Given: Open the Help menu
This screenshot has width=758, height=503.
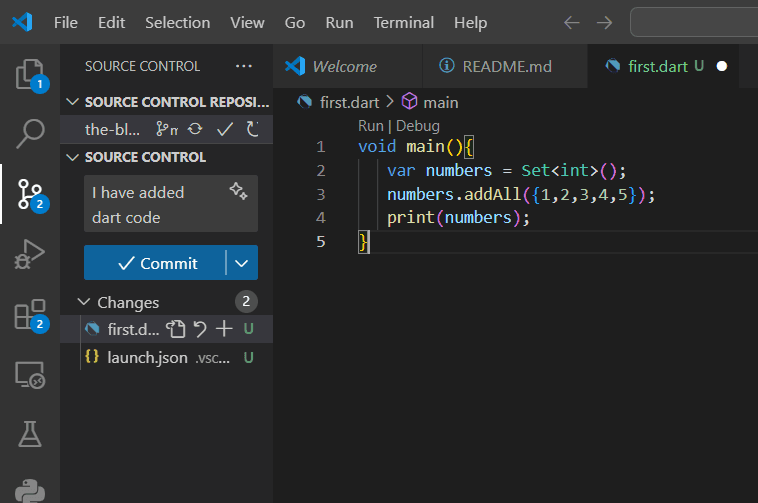Looking at the screenshot, I should point(470,23).
